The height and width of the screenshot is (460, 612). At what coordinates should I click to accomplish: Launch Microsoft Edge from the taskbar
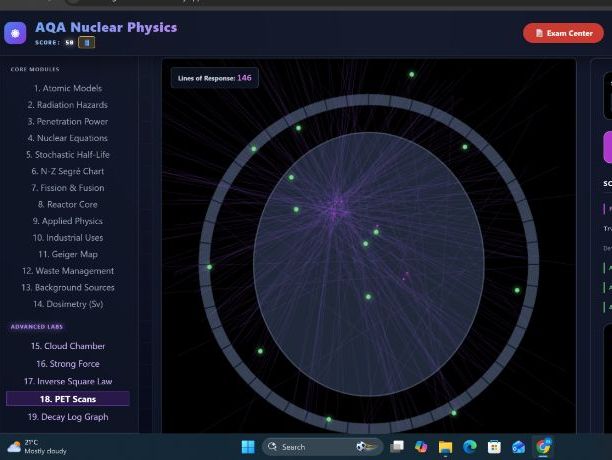pos(470,447)
